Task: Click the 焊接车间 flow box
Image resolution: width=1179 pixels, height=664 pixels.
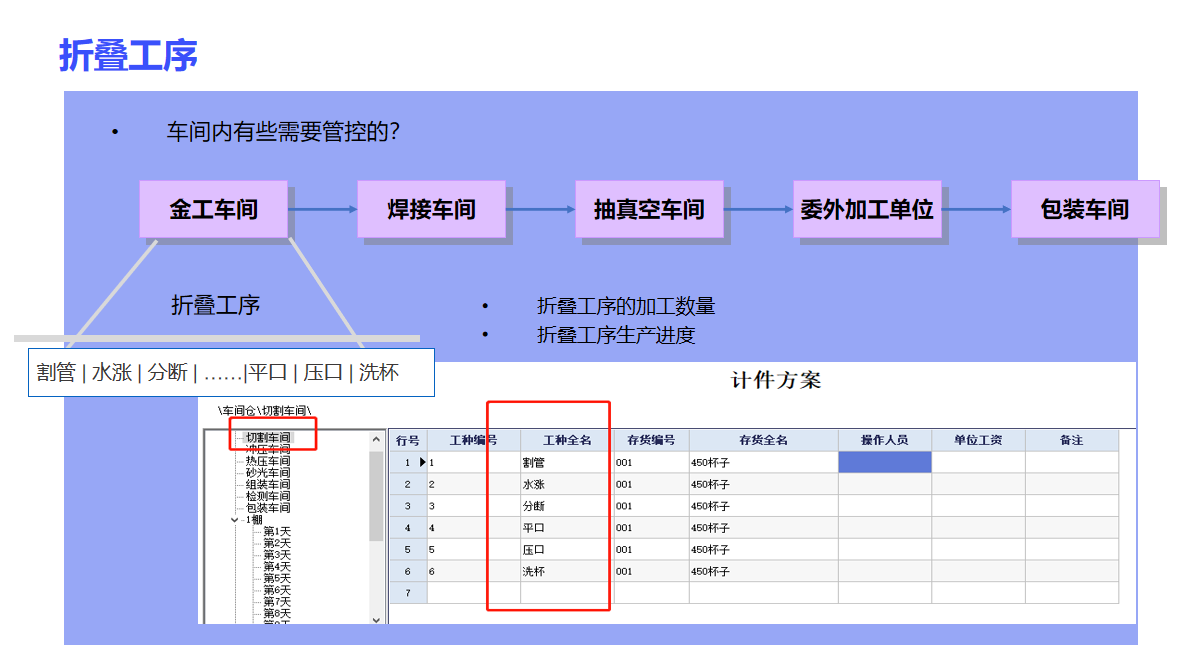Action: [432, 209]
